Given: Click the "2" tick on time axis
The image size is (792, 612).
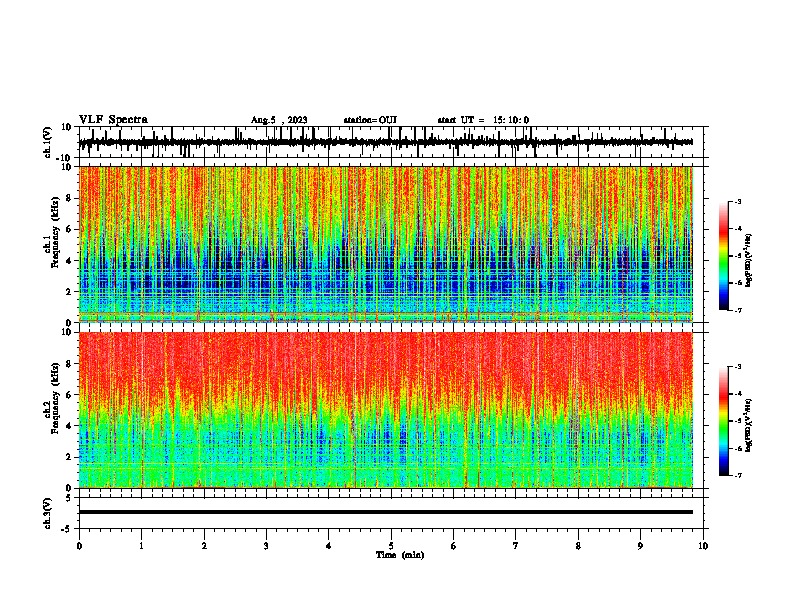Looking at the screenshot, I should 204,546.
